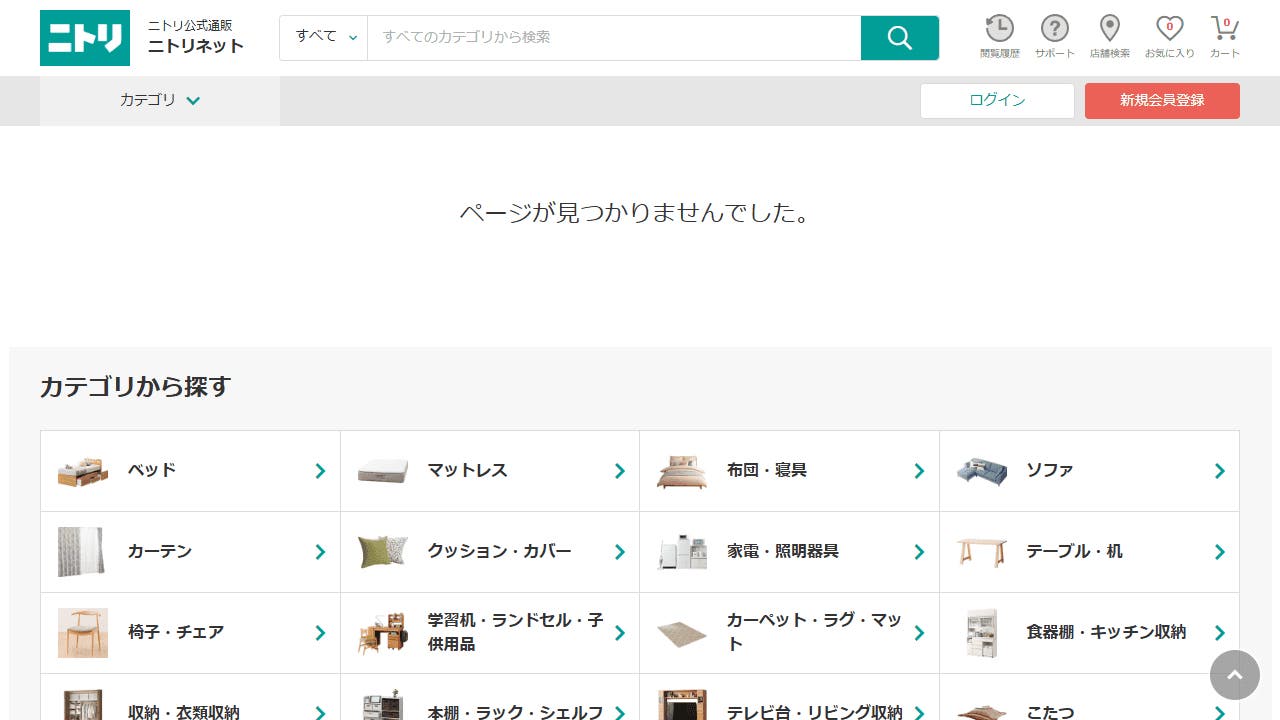Click the 新規会員登録 button
This screenshot has width=1280, height=720.
(x=1162, y=100)
